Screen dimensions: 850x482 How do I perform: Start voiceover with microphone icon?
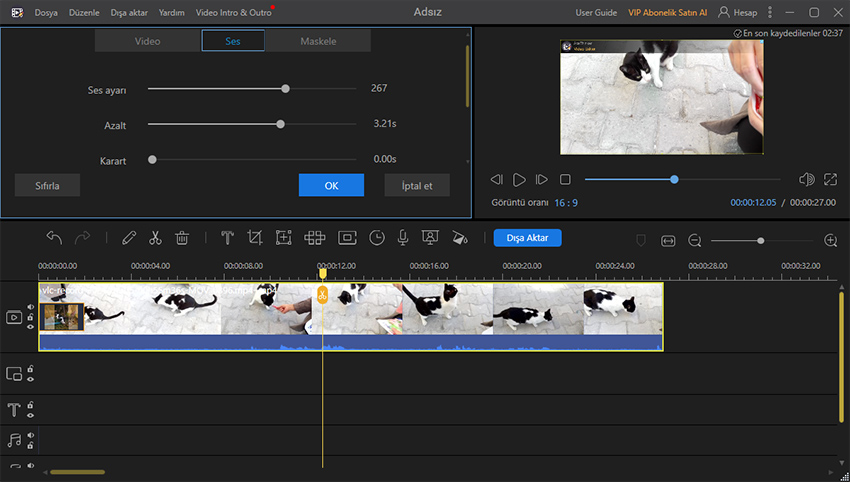[403, 238]
